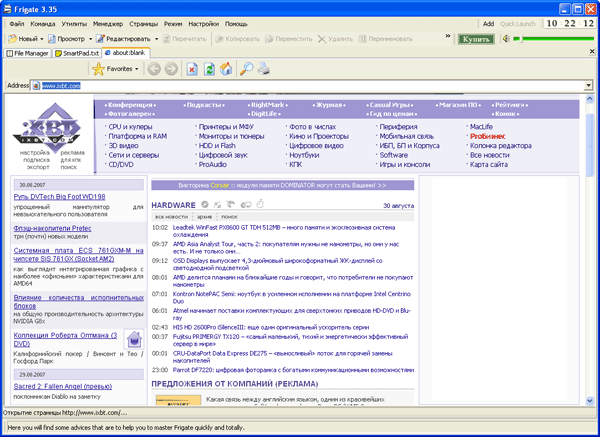Open the CPU и кулеры link
The image size is (600, 437).
point(130,127)
